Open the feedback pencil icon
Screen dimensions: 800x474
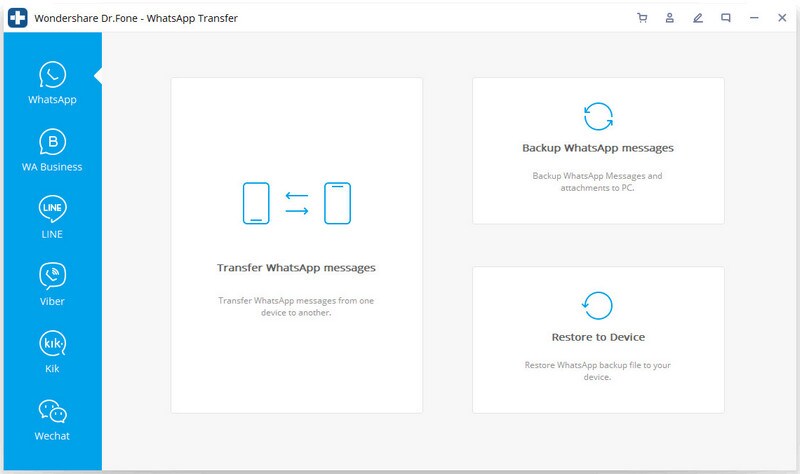click(x=698, y=18)
